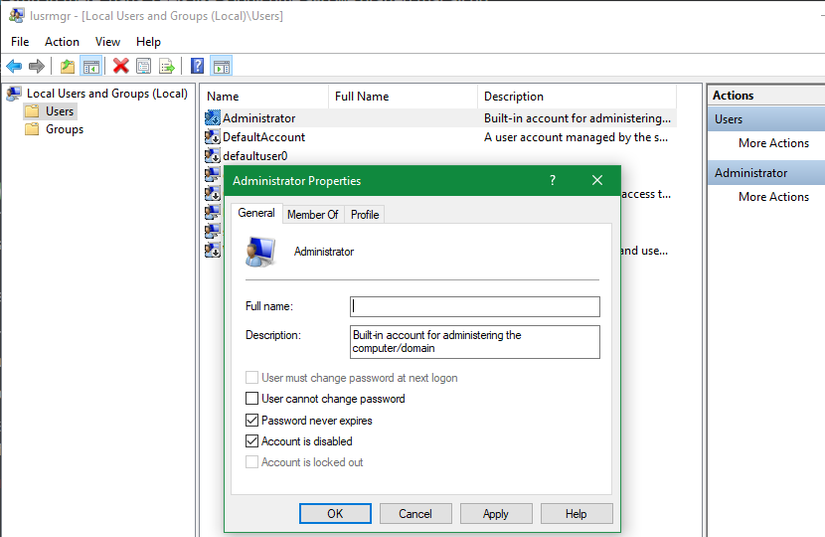Select Local Users and Groups (Local) node
Image resolution: width=825 pixels, height=537 pixels.
pyautogui.click(x=107, y=94)
